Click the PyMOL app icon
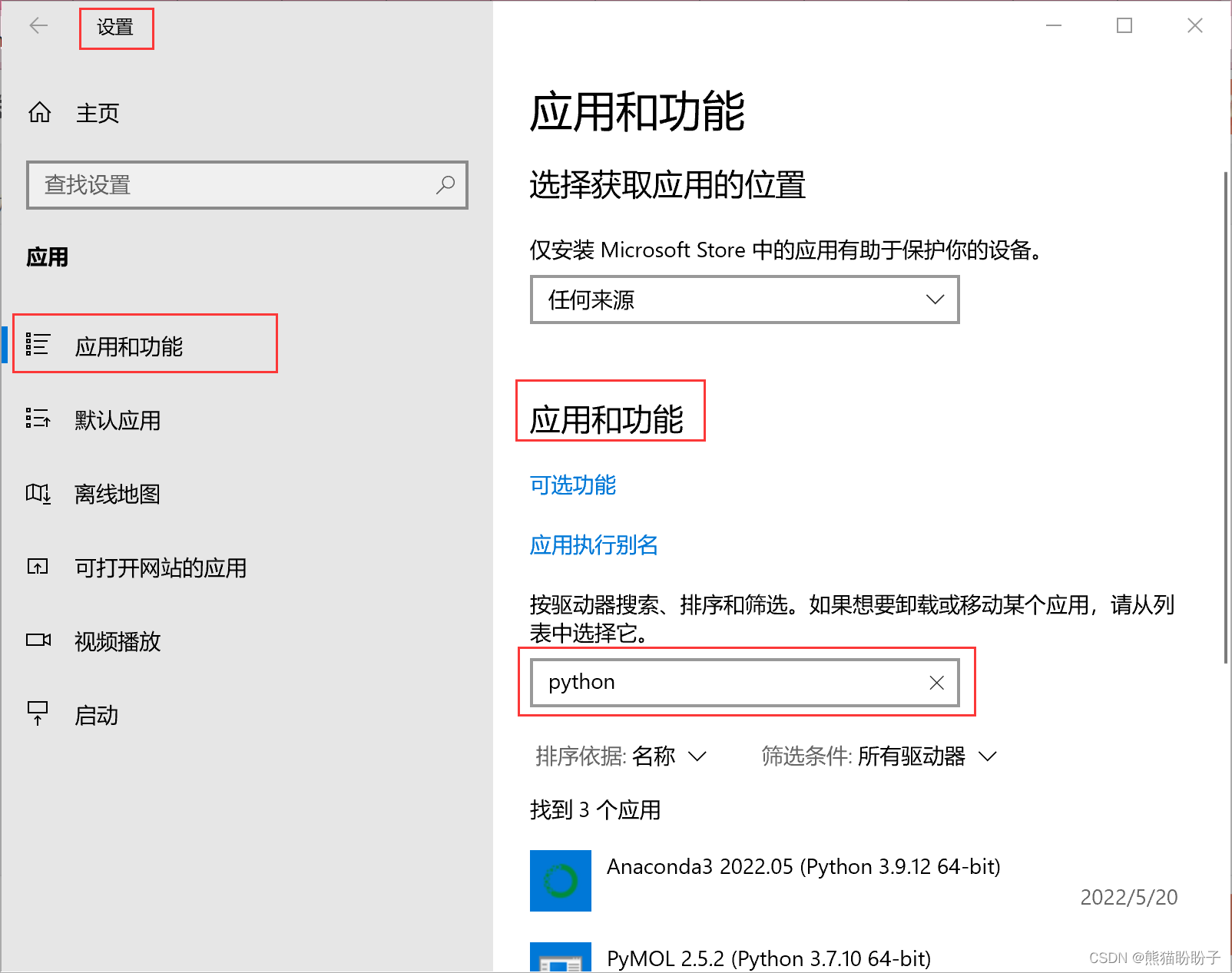Viewport: 1232px width, 973px height. click(561, 957)
